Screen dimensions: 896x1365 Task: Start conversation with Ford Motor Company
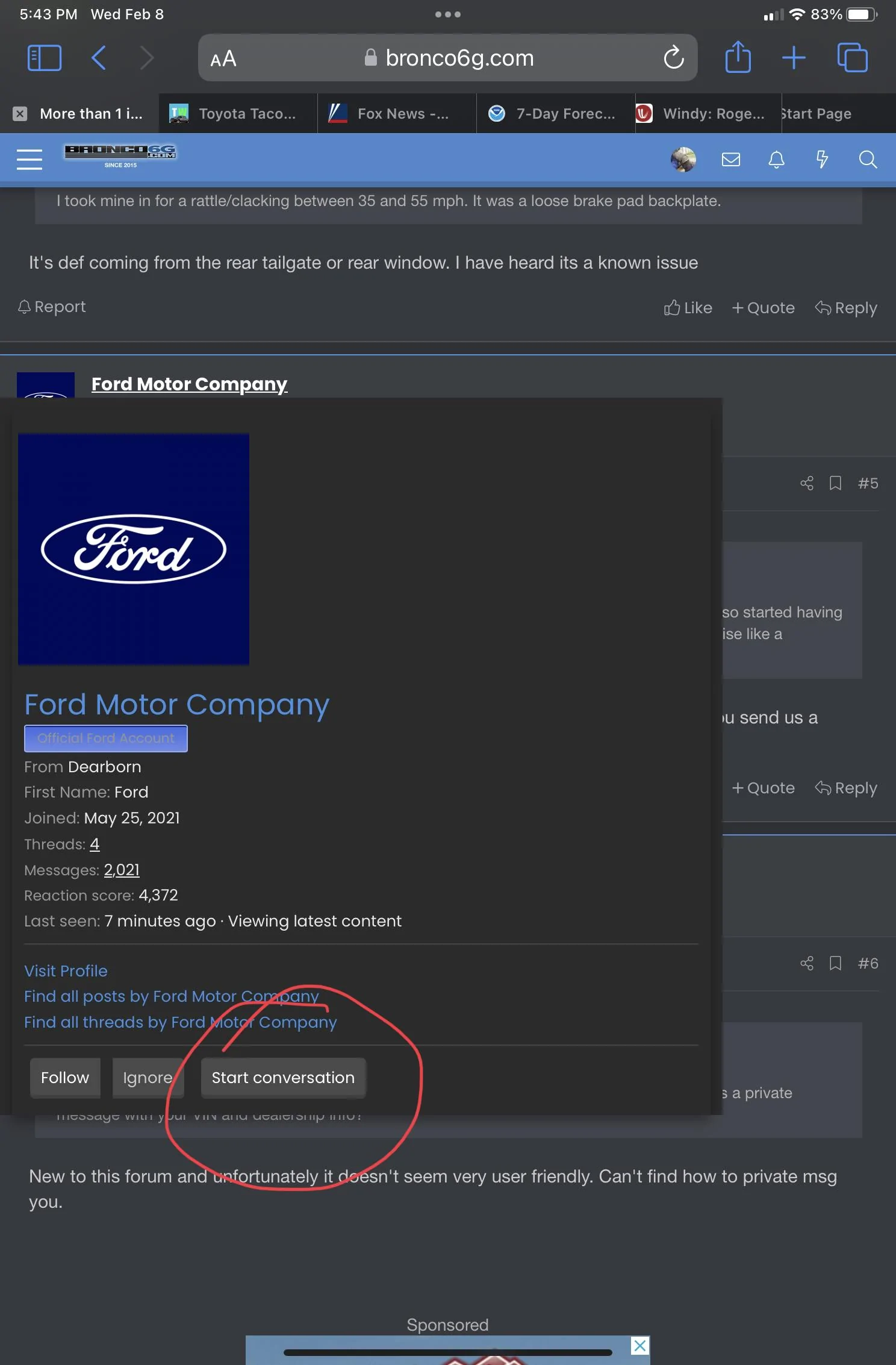[283, 1078]
